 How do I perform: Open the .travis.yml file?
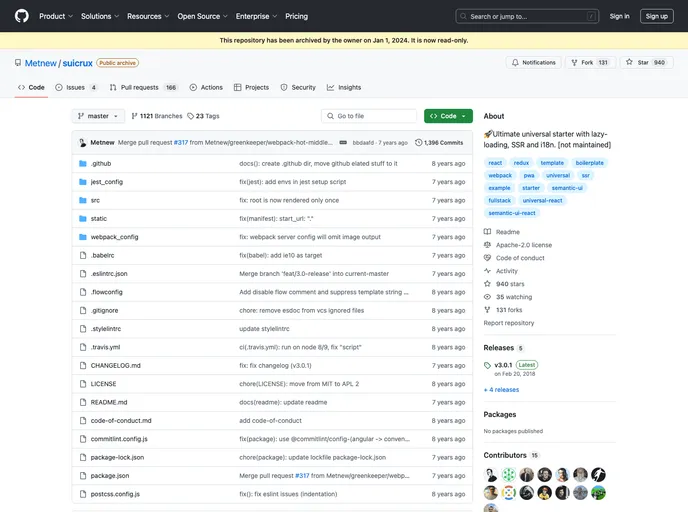point(105,347)
